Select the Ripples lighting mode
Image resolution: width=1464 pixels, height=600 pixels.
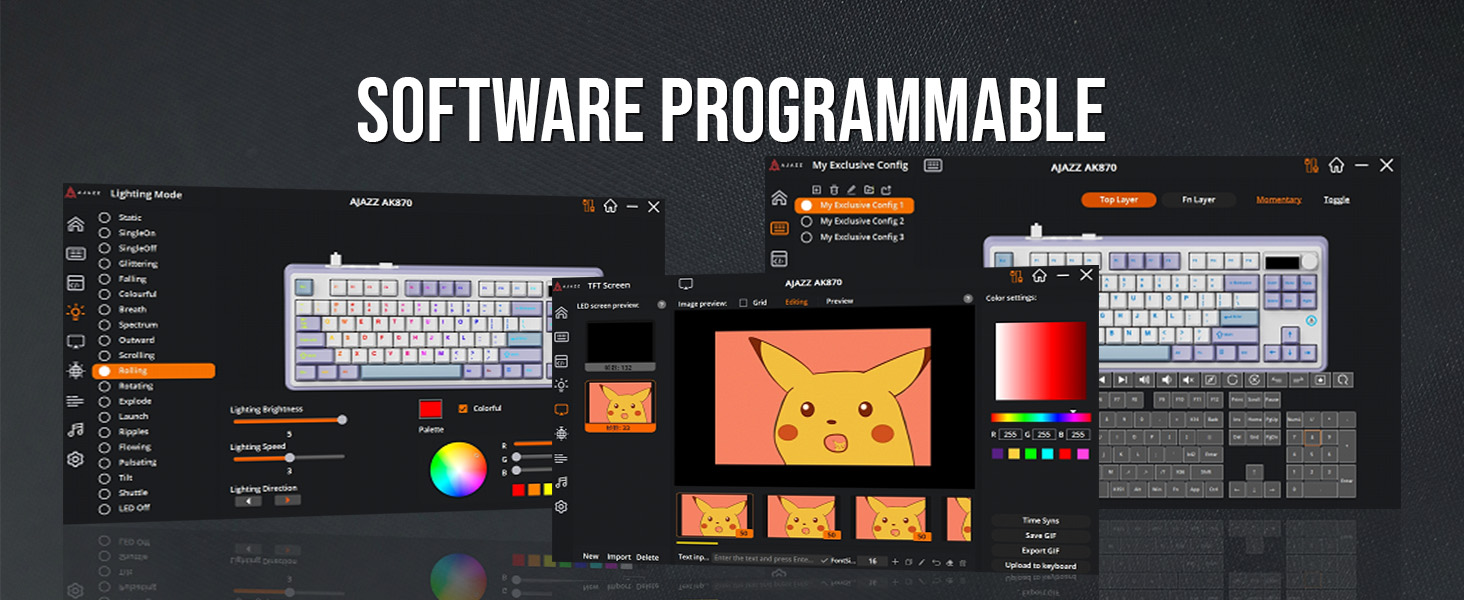(x=124, y=431)
